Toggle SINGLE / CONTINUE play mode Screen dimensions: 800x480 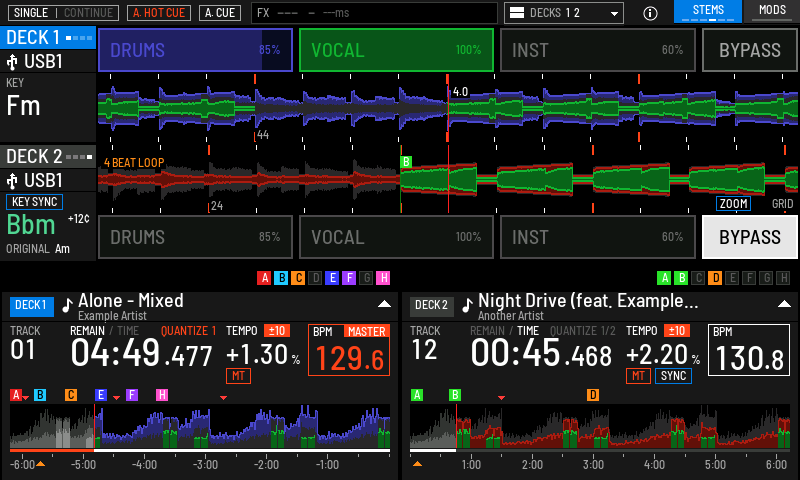63,13
